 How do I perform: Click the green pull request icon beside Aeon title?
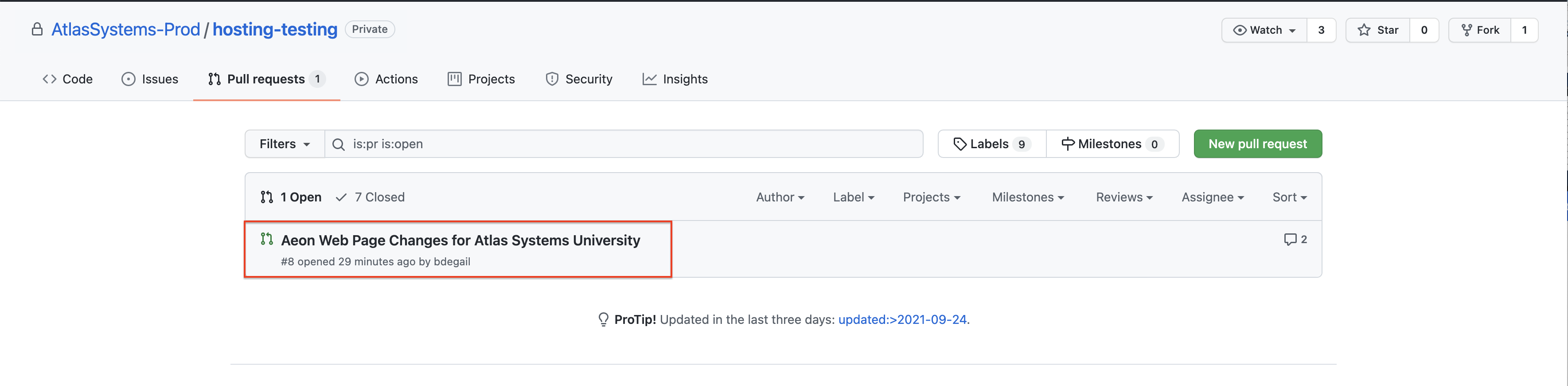[267, 239]
